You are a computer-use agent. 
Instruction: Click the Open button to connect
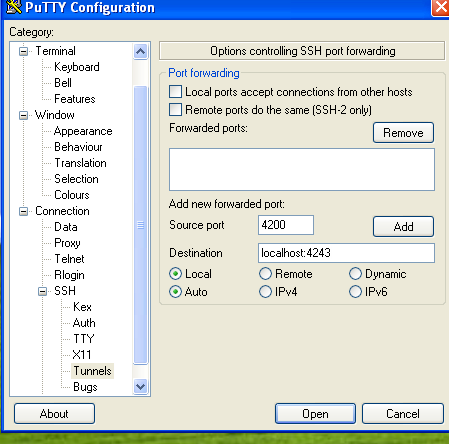315,414
